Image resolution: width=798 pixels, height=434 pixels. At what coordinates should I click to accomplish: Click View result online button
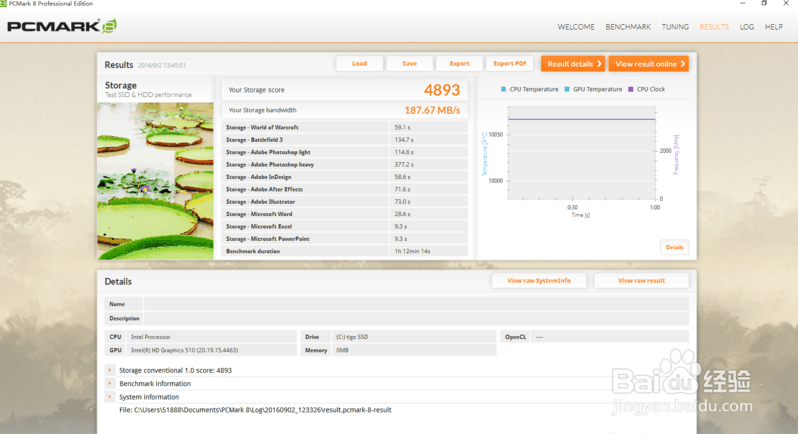pos(648,64)
